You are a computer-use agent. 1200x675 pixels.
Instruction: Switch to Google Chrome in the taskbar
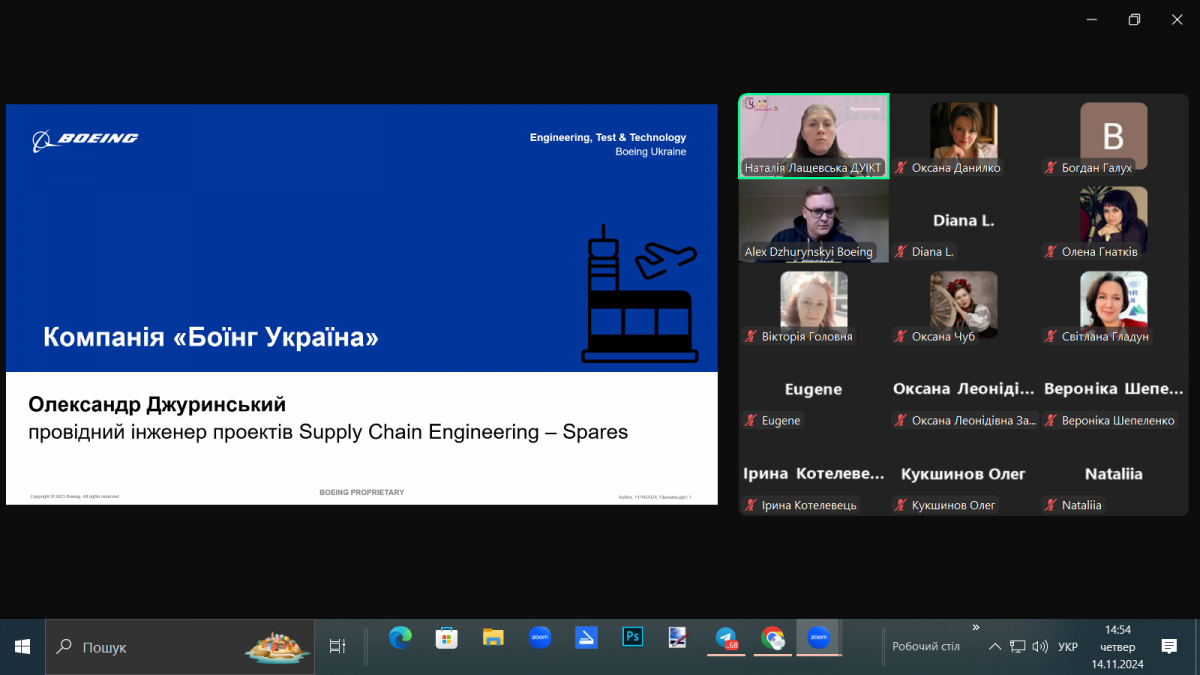[x=772, y=638]
